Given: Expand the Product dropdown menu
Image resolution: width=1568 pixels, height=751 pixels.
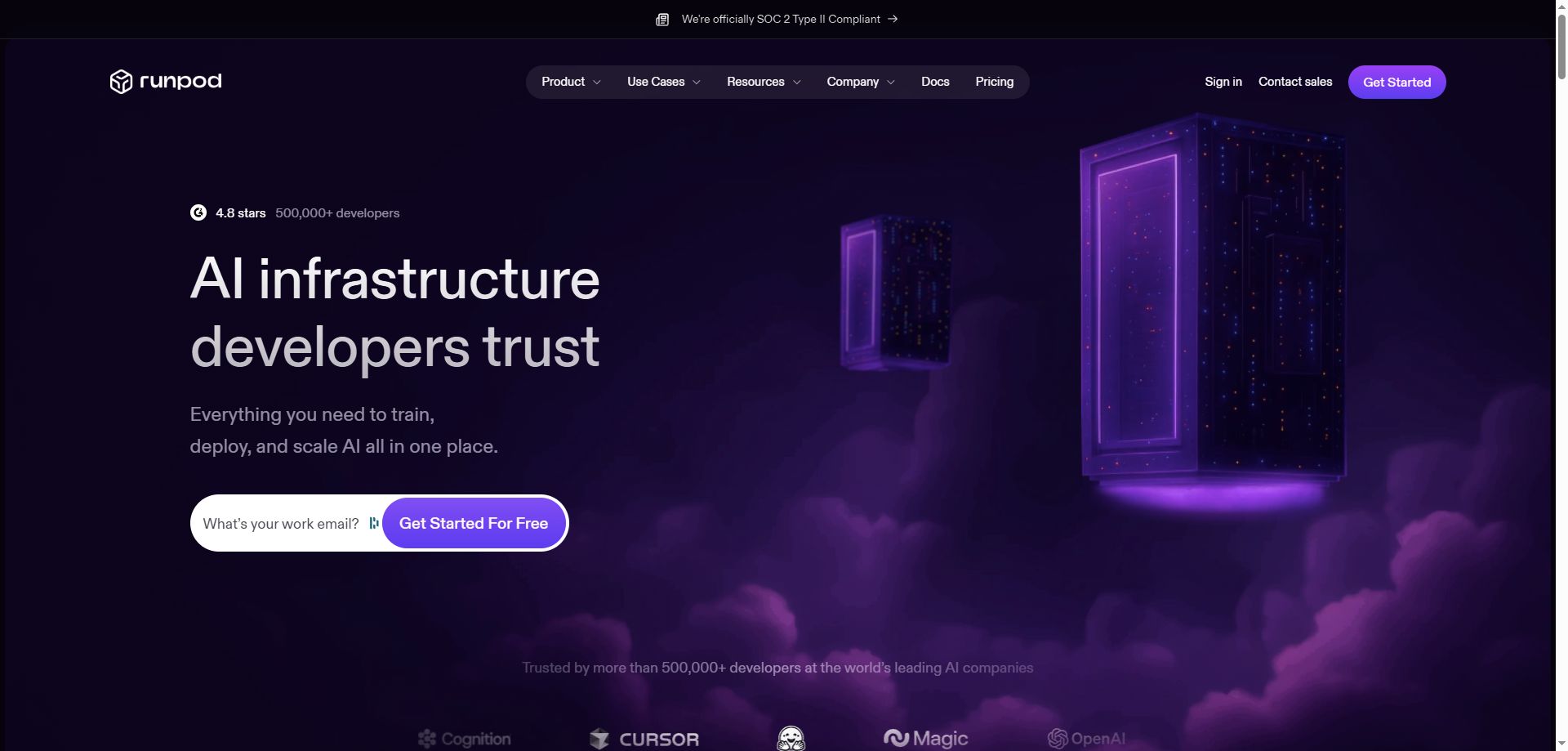Looking at the screenshot, I should (x=571, y=82).
